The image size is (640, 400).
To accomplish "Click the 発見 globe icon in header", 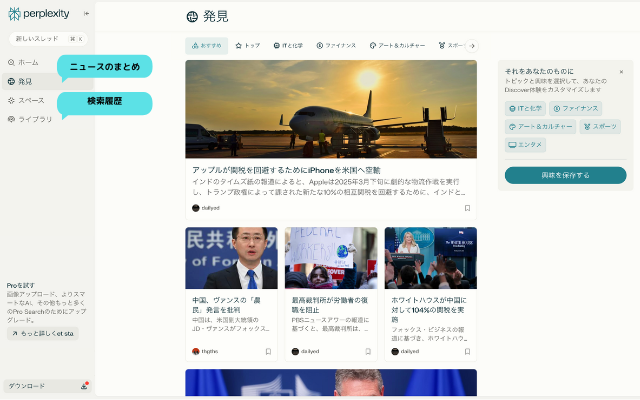I will [x=192, y=17].
